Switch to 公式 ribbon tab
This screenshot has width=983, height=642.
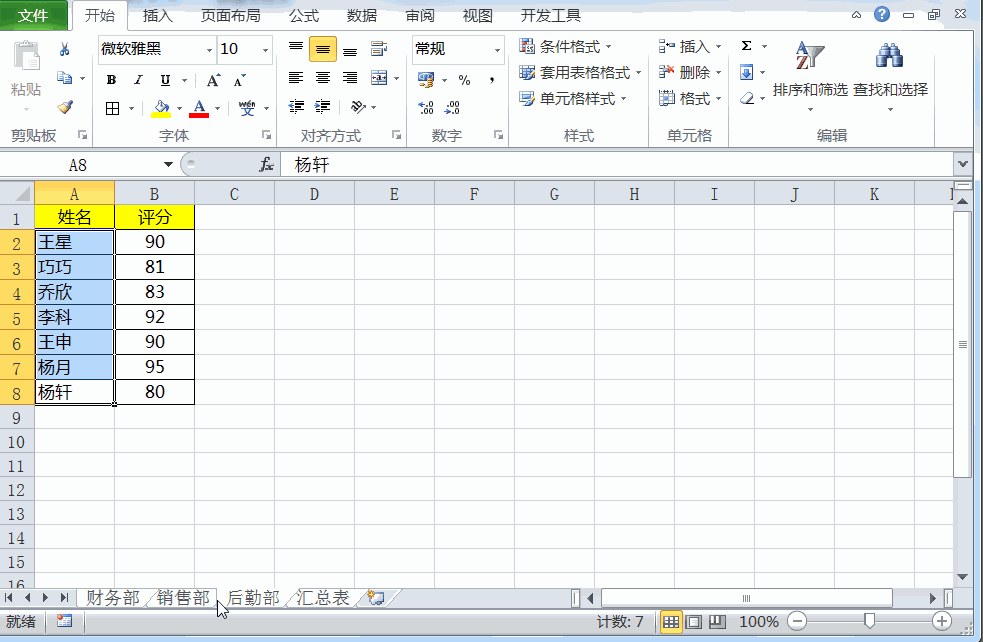pos(304,16)
